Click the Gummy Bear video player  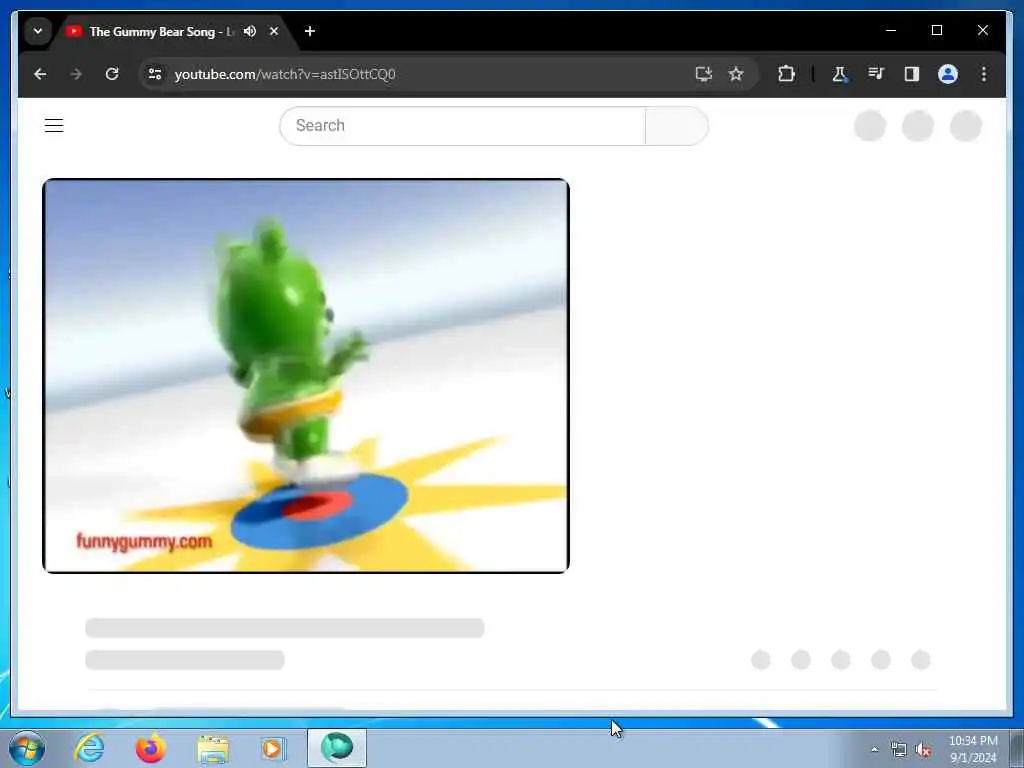[x=306, y=376]
